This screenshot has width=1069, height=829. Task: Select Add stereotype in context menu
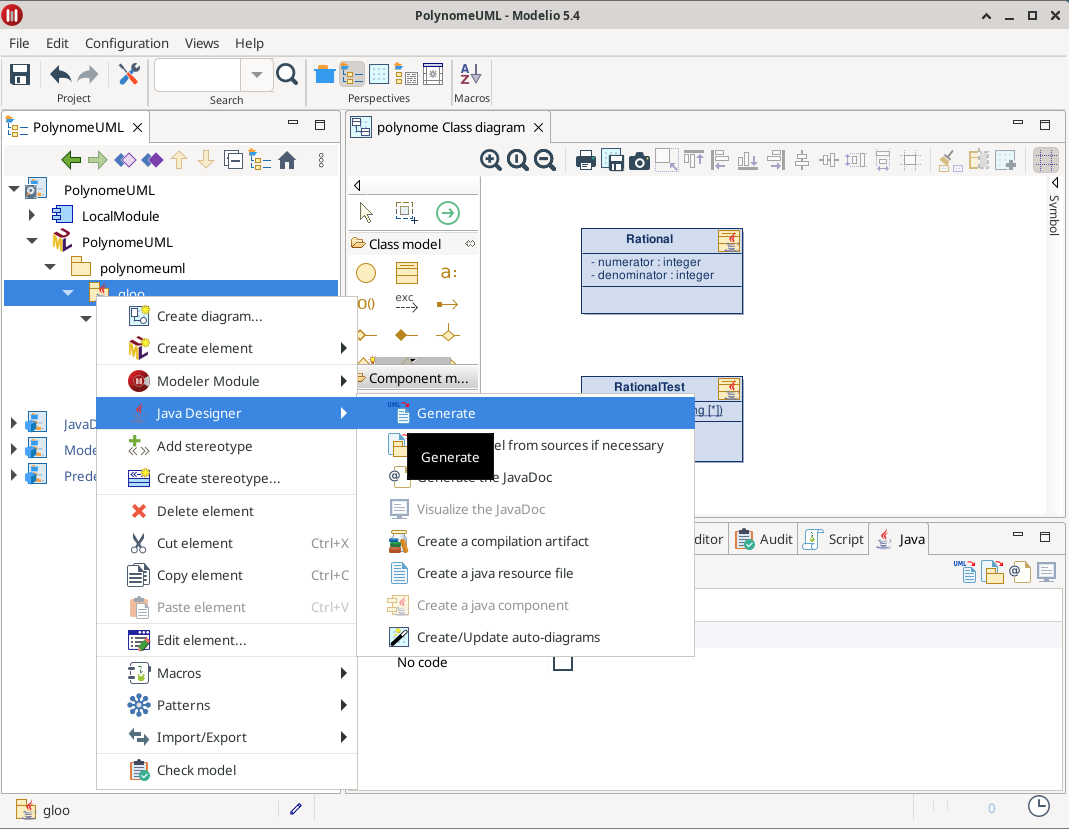pyautogui.click(x=226, y=447)
